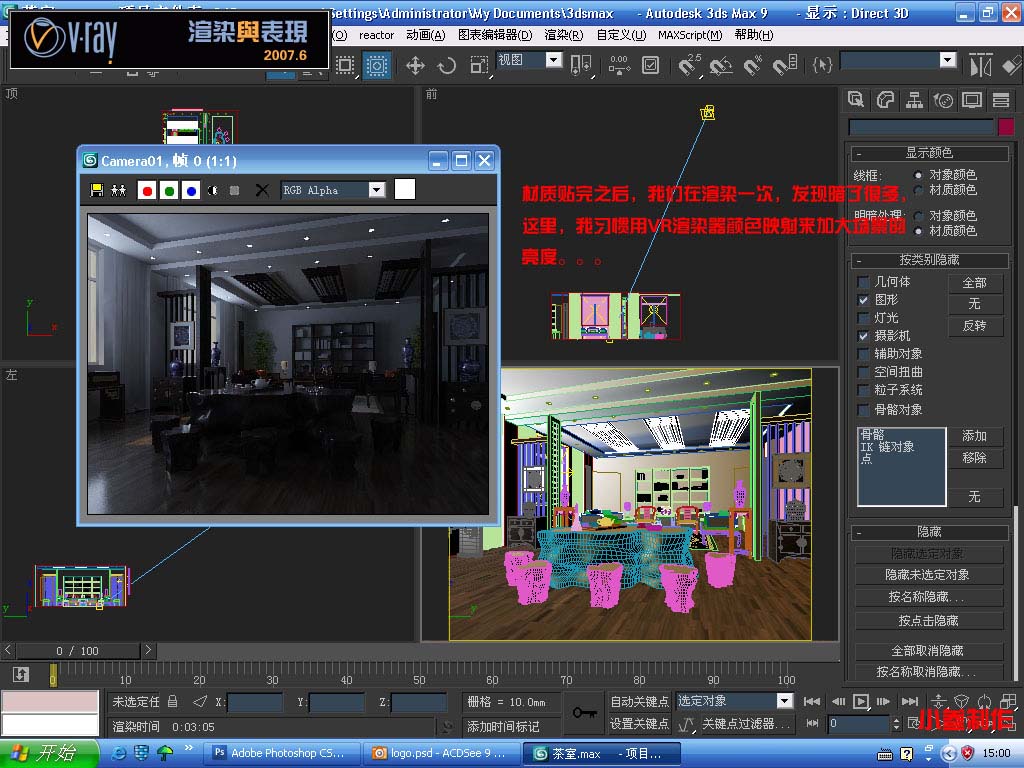The height and width of the screenshot is (768, 1024).
Task: Open the Utilities command panel tab
Action: tap(1000, 100)
